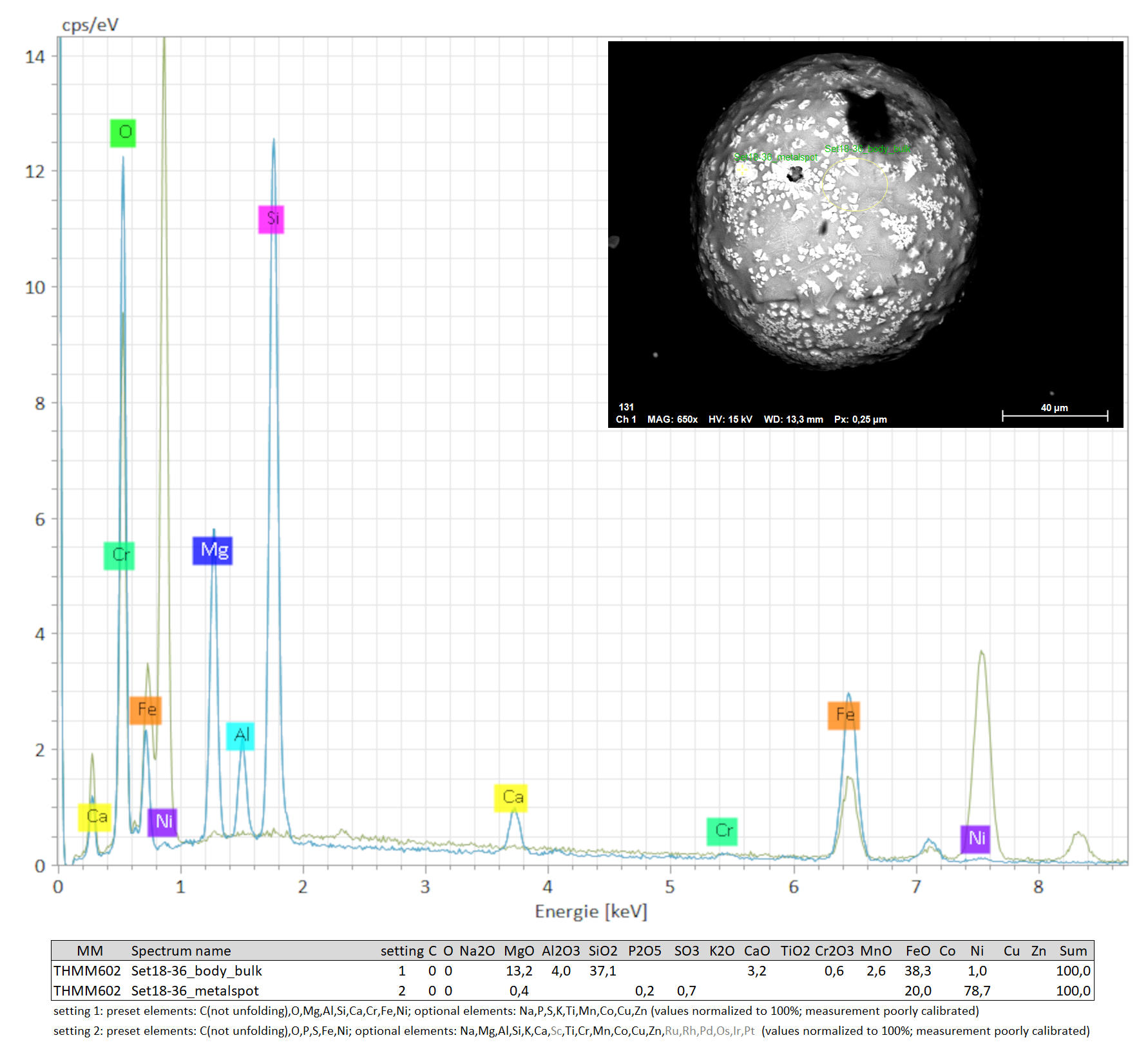Select the cyan Al peak label

pyautogui.click(x=240, y=736)
